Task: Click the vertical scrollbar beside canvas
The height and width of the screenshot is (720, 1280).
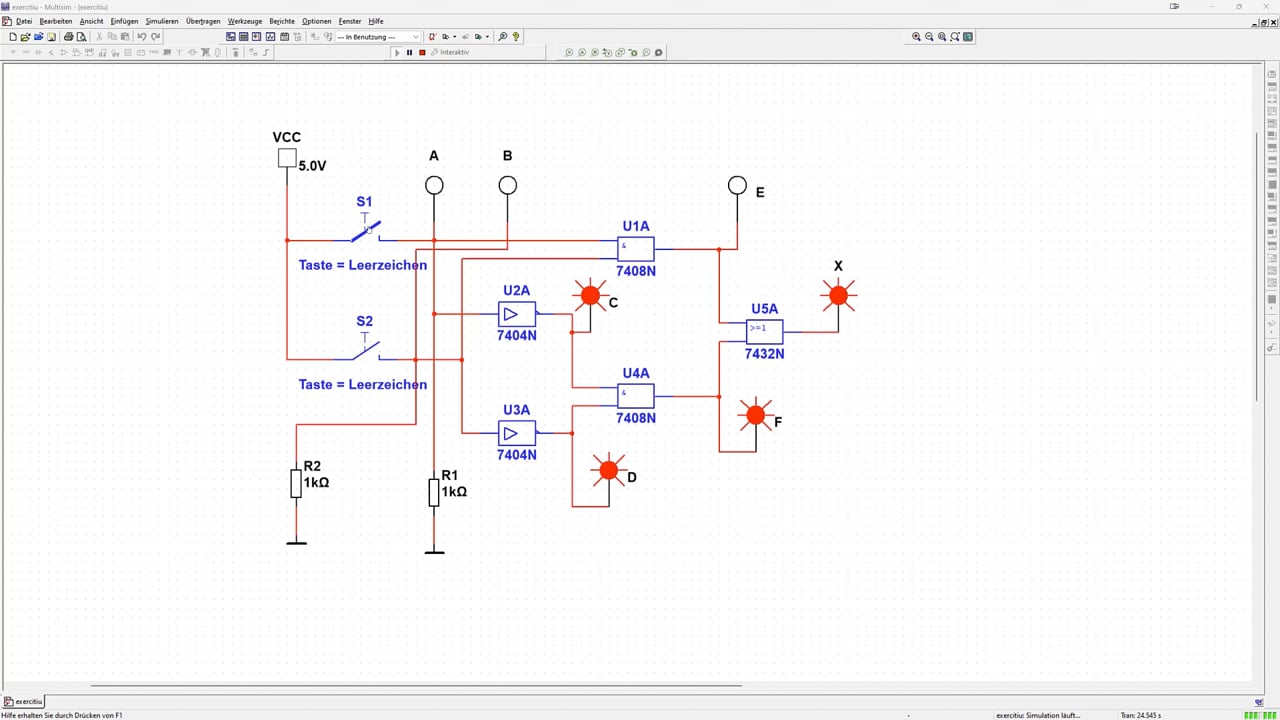Action: point(1257,267)
